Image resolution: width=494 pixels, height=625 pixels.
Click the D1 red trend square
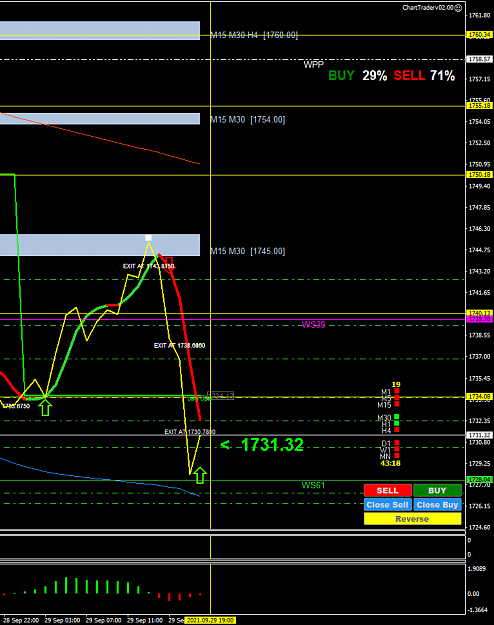click(x=397, y=442)
